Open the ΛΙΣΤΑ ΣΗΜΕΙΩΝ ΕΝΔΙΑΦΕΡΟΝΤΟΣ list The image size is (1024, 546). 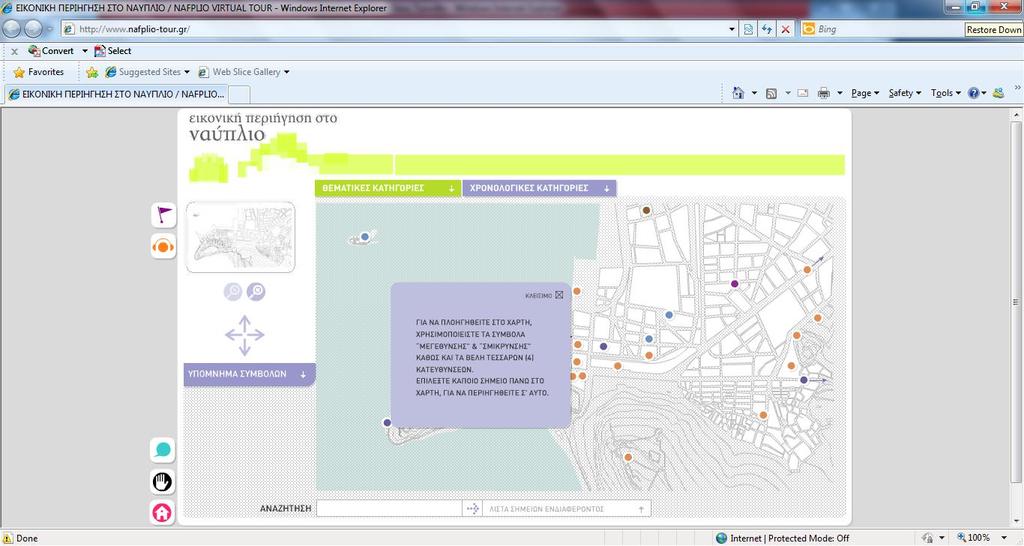[566, 508]
